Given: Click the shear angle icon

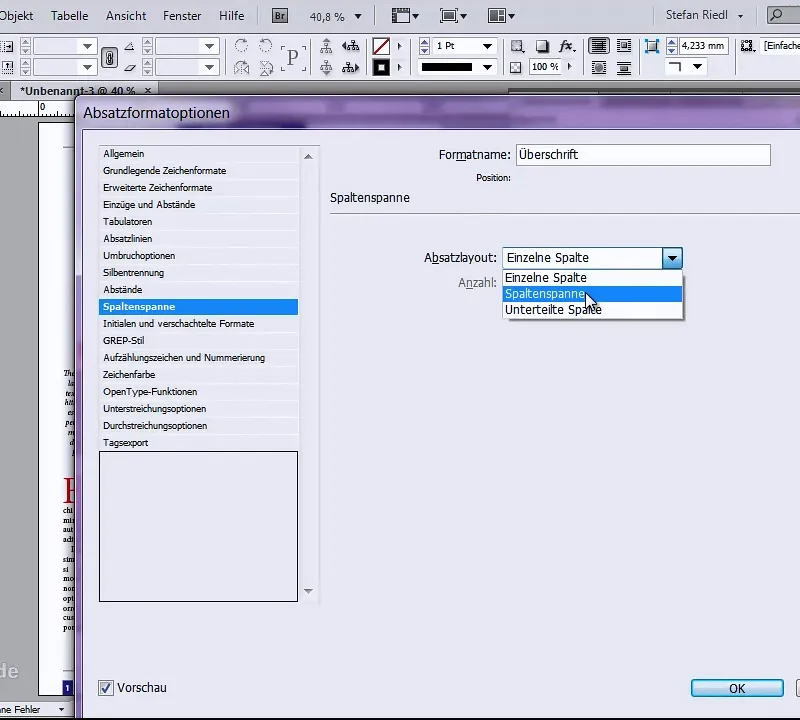Looking at the screenshot, I should point(130,67).
